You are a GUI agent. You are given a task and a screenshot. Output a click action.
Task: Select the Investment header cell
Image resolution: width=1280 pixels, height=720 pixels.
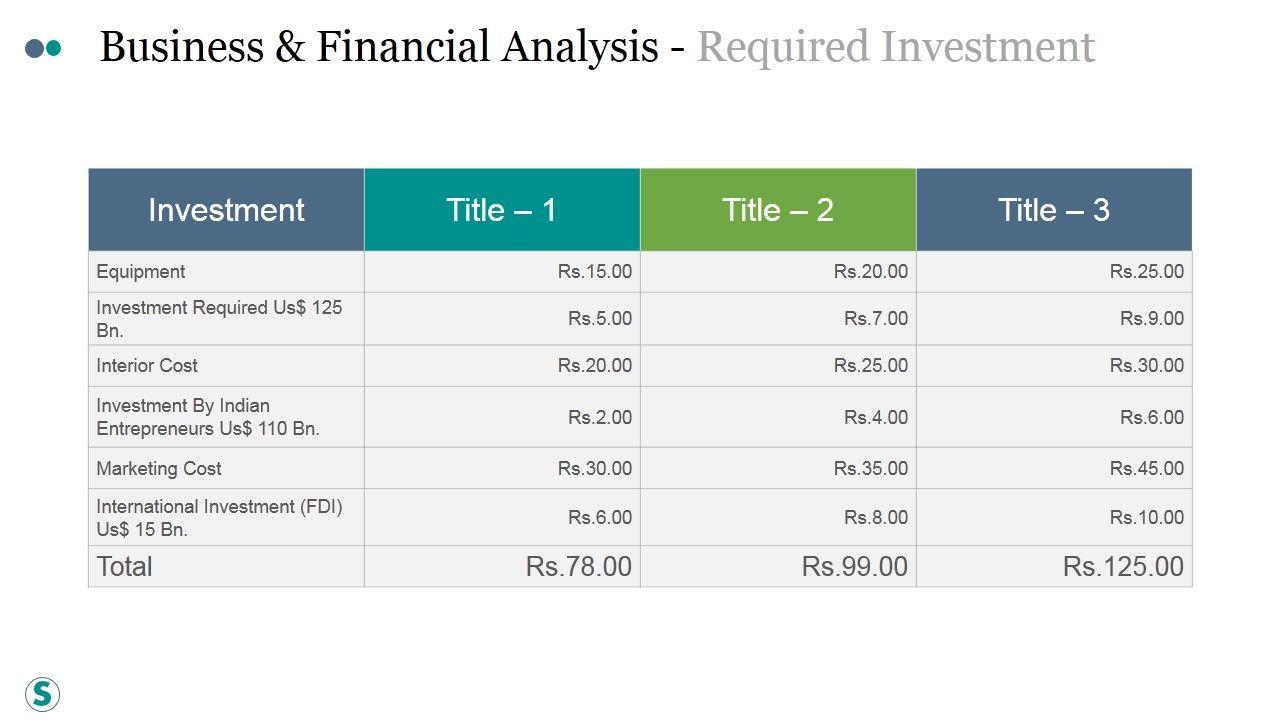[x=226, y=210]
